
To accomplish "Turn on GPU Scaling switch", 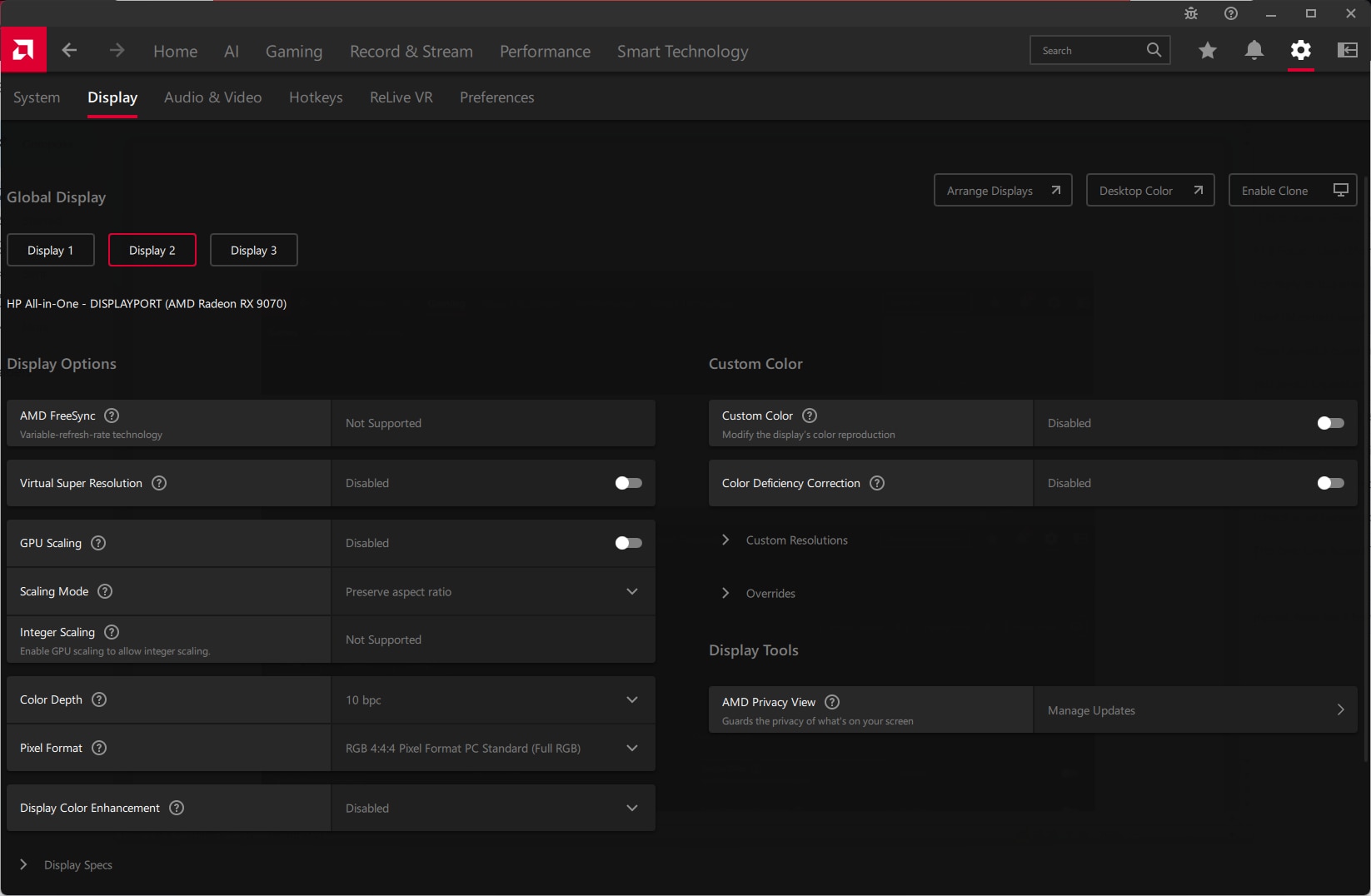I will pos(628,543).
